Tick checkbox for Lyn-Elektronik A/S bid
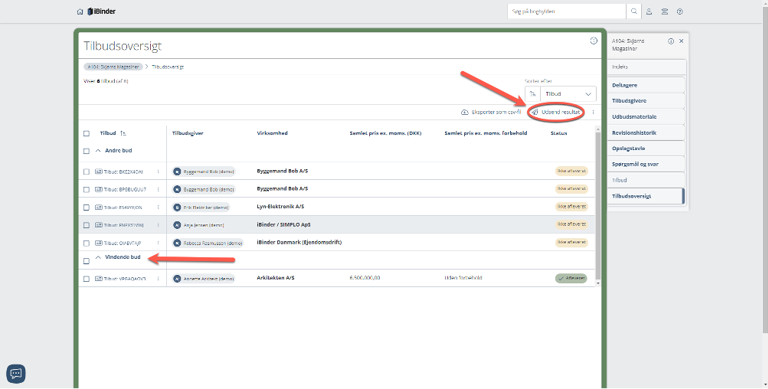This screenshot has width=768, height=389. click(86, 207)
